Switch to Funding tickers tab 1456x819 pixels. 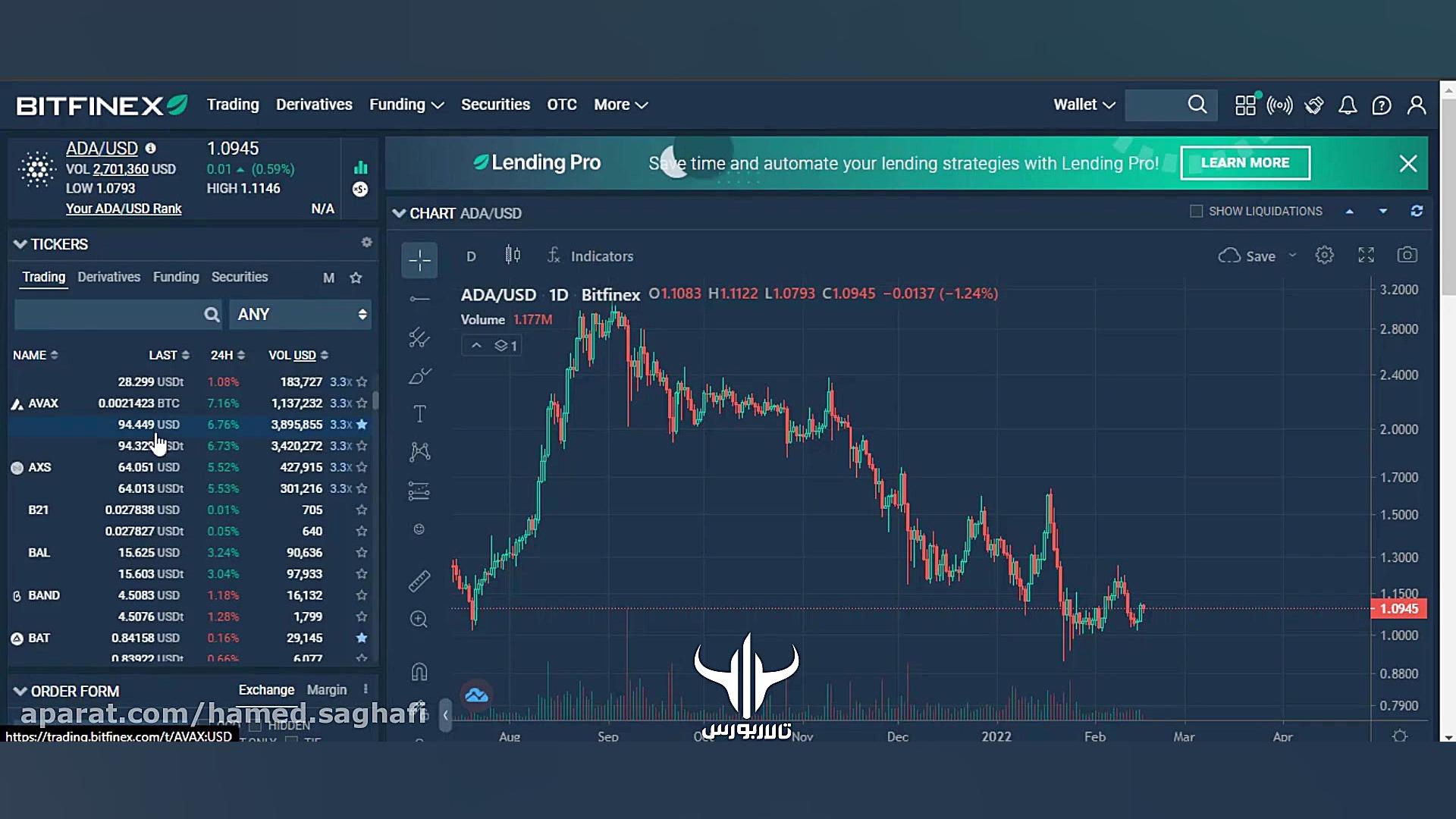tap(176, 277)
